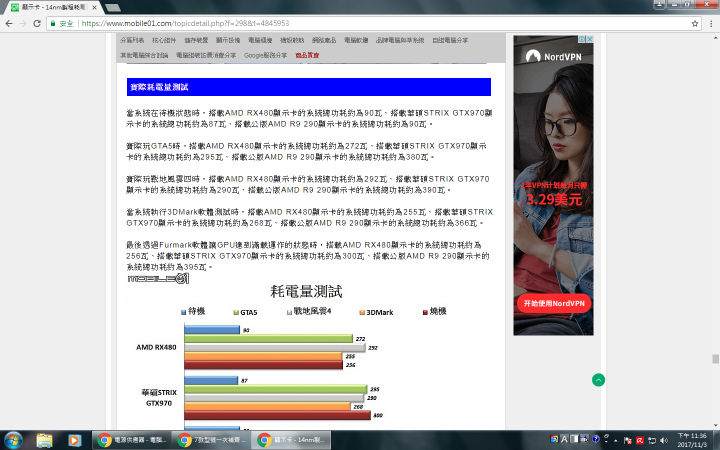Viewport: 720px width, 450px height.
Task: Open the 核心組件 nav link
Action: point(164,40)
